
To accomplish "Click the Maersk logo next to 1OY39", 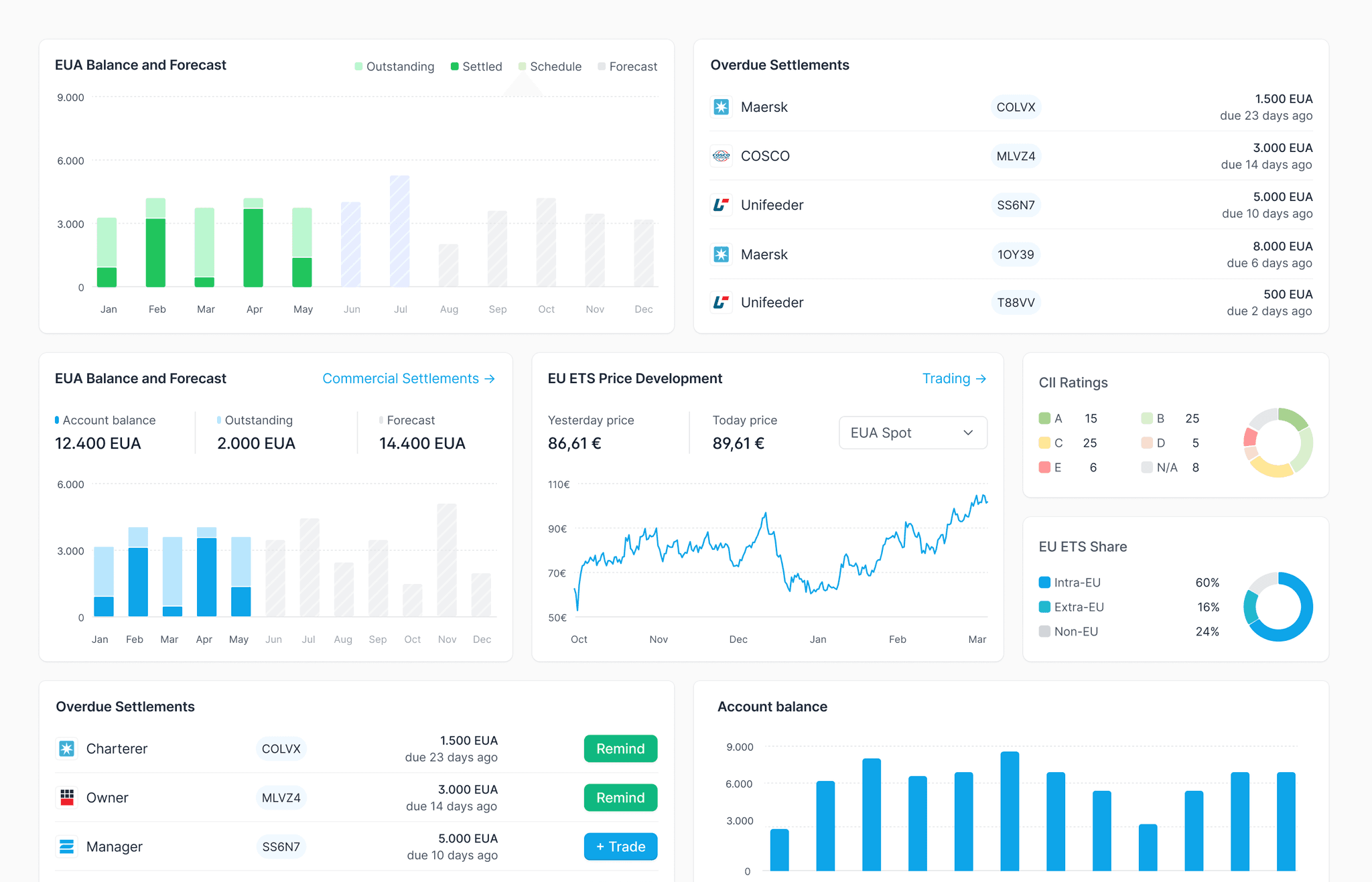I will tap(721, 254).
